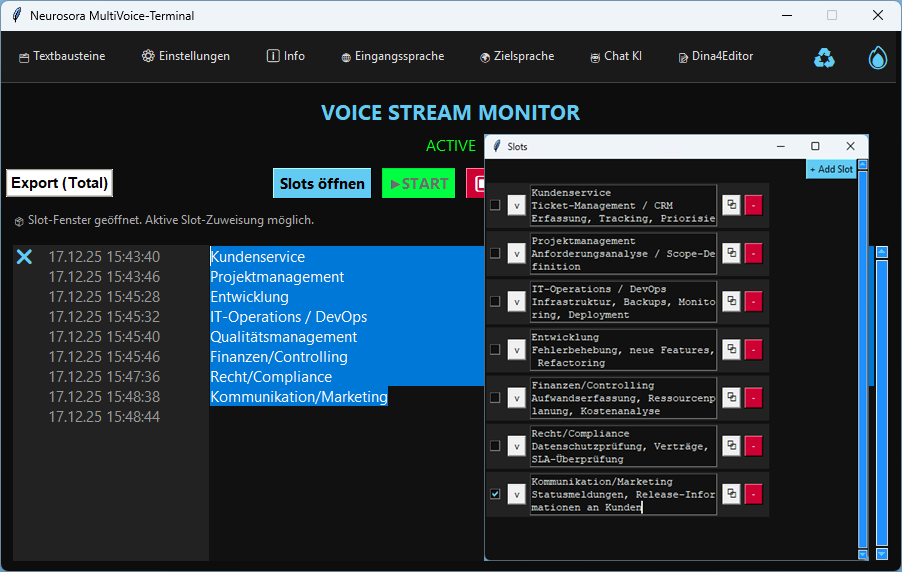
Task: Remove the Projektmanagement slot with red minus
Action: [753, 253]
